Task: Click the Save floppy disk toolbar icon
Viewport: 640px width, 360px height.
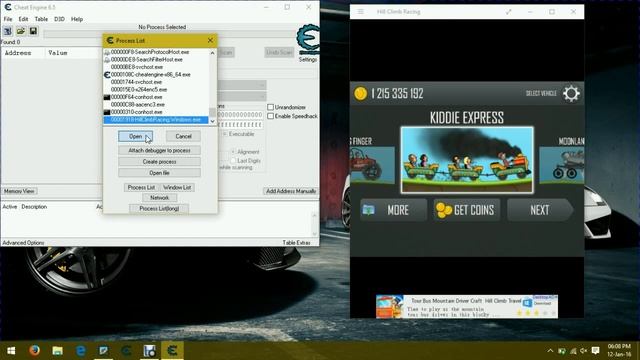Action: pyautogui.click(x=33, y=31)
